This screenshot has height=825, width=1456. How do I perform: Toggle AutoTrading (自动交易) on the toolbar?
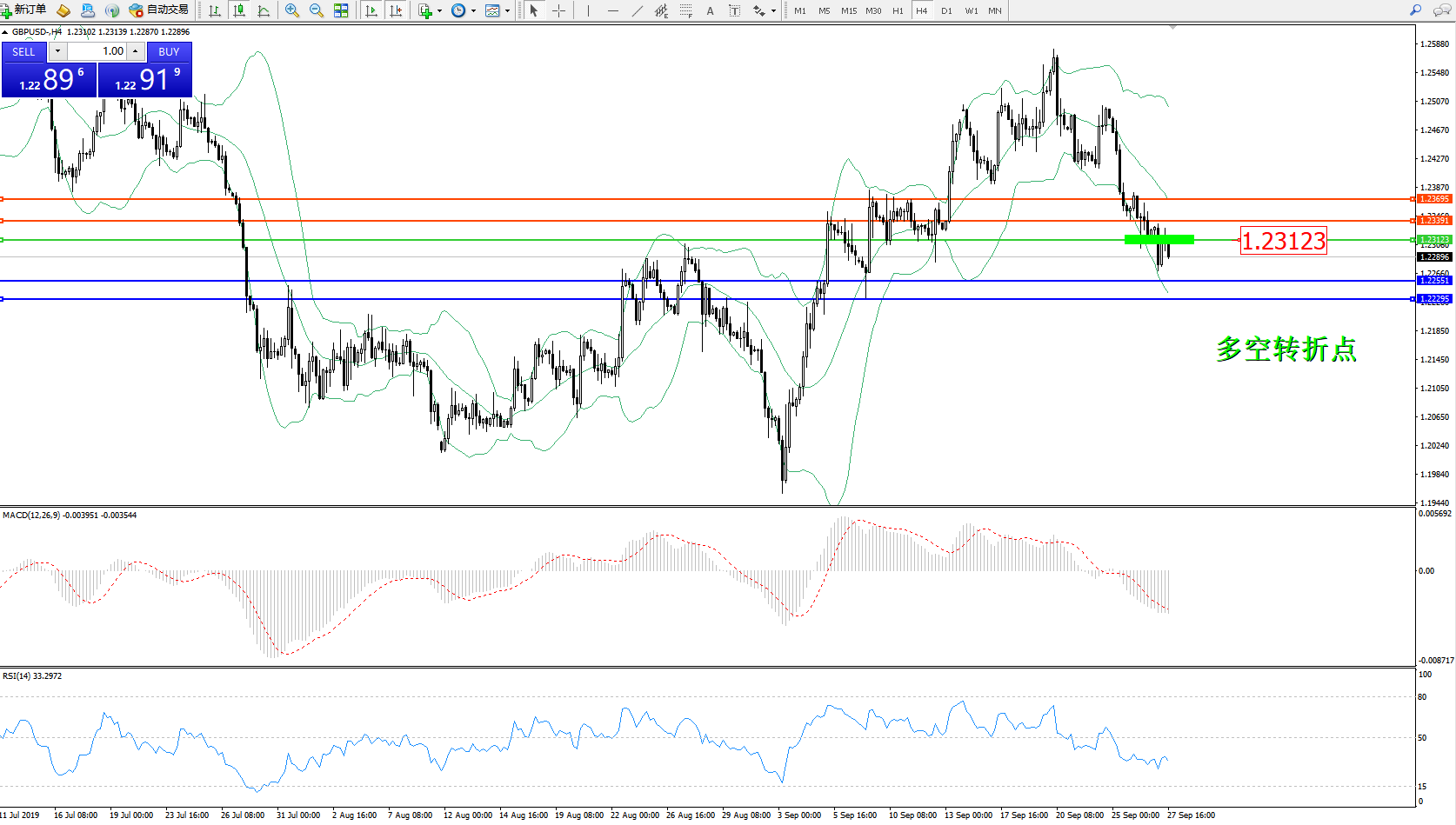click(158, 10)
